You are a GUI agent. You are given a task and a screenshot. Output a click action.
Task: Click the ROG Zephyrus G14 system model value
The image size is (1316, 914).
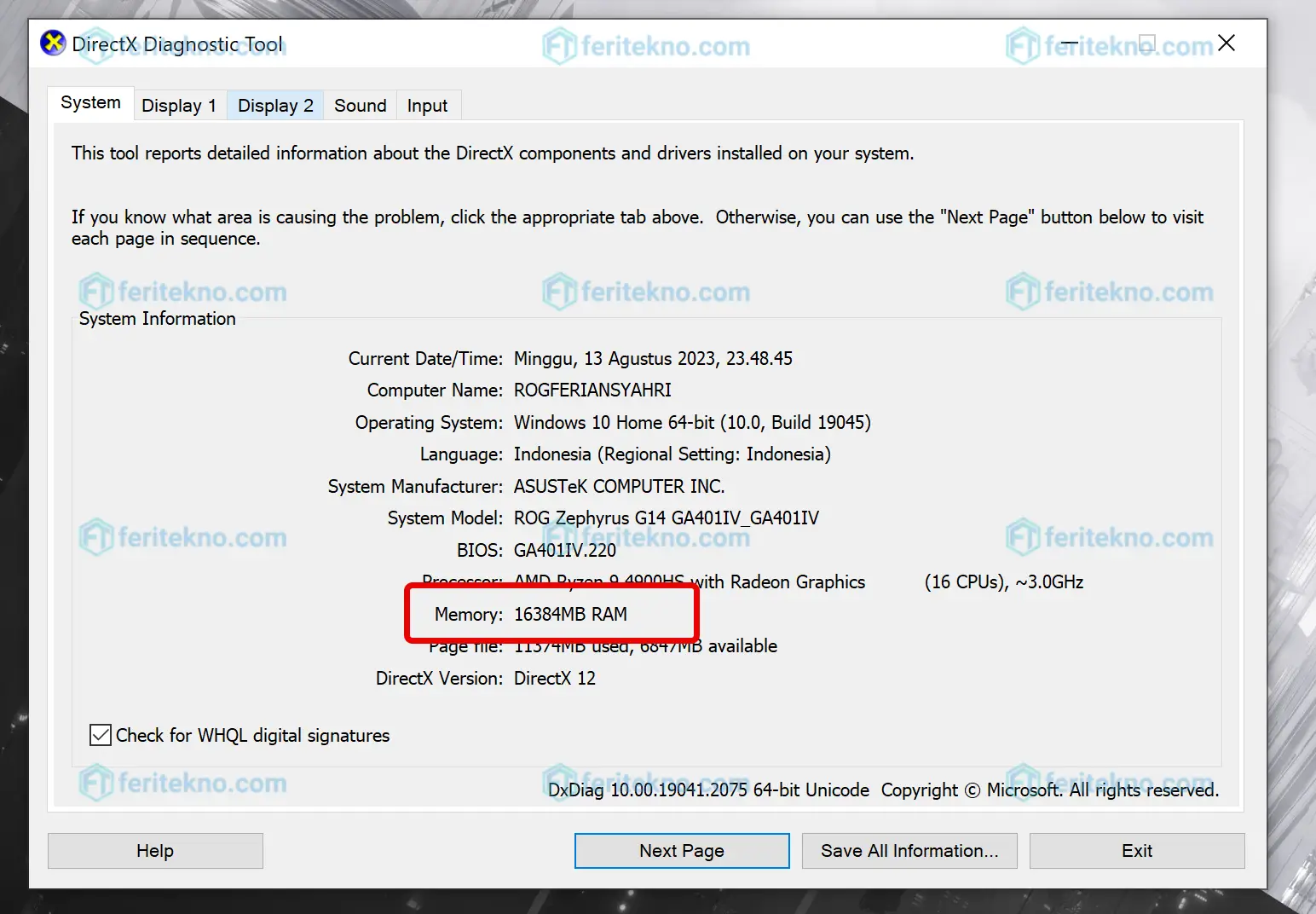coord(667,518)
